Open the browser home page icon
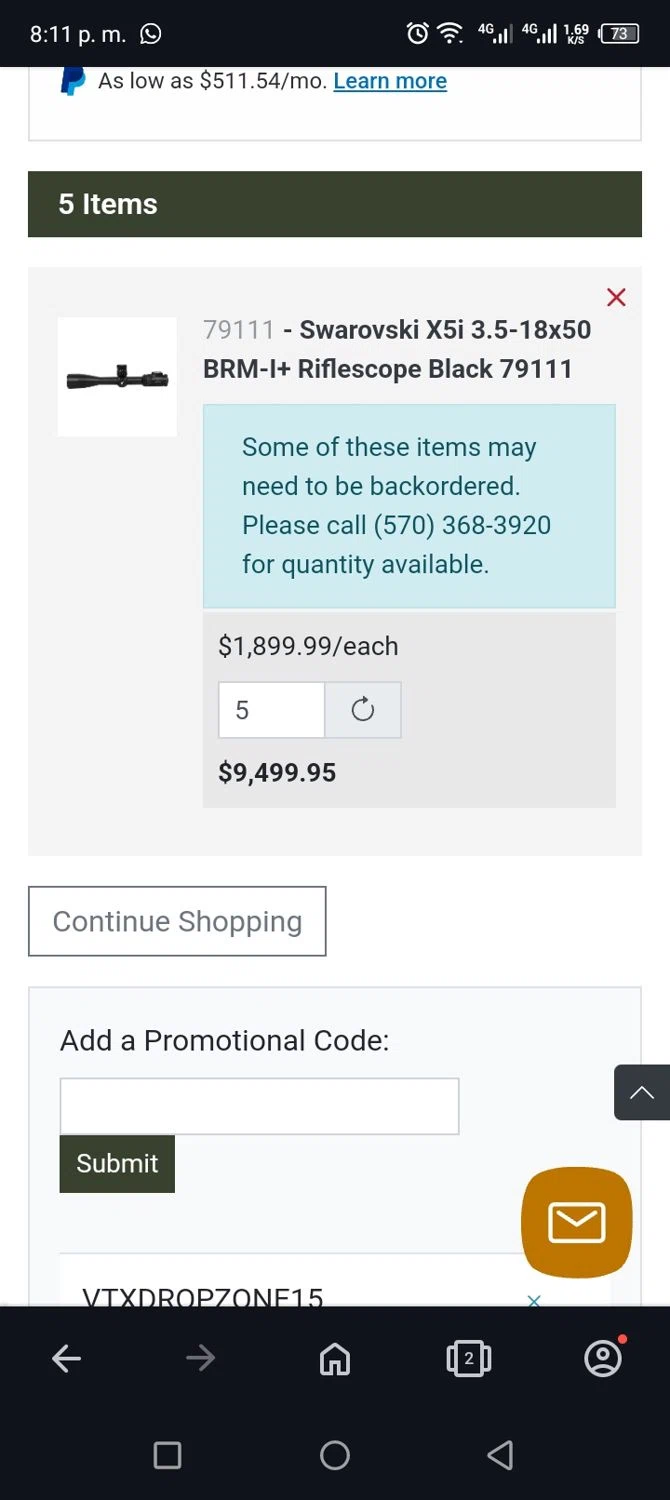 click(335, 1358)
